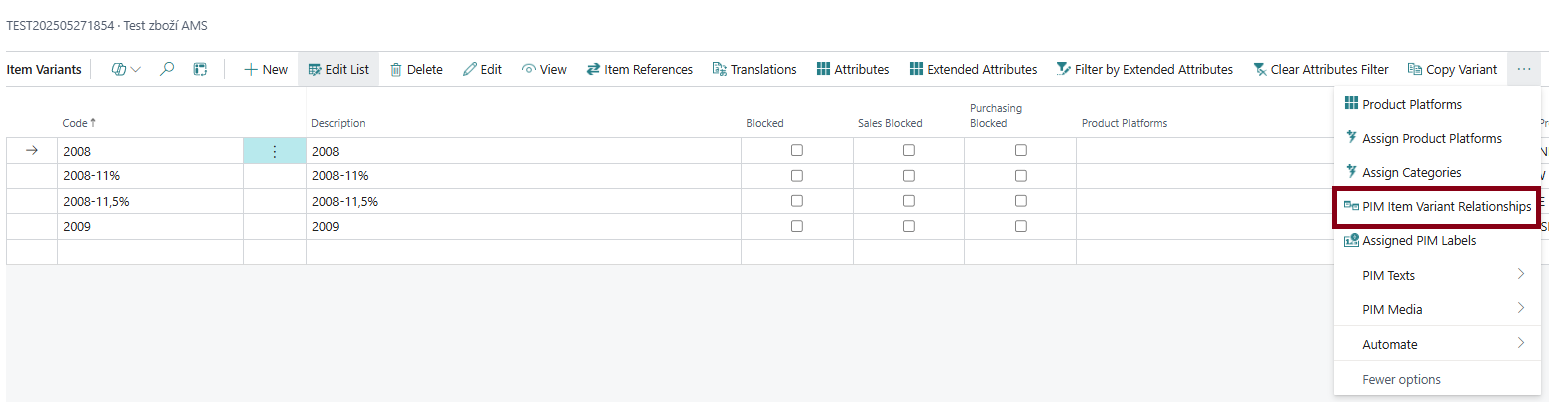Click the Edit pencil action

tap(482, 69)
